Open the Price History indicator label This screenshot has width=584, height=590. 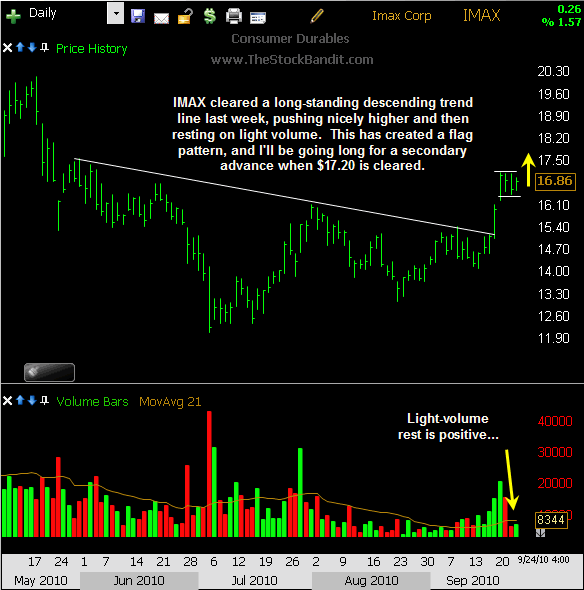click(x=91, y=49)
